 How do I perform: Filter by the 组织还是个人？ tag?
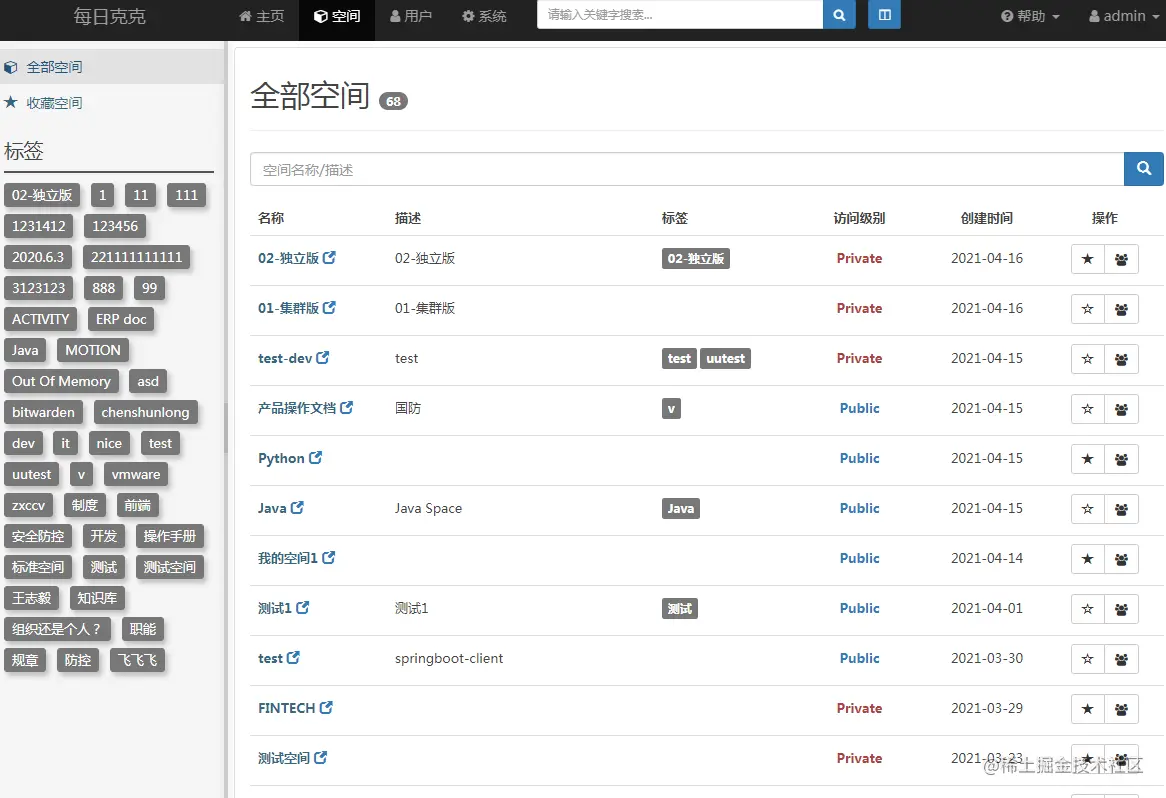[x=57, y=629]
